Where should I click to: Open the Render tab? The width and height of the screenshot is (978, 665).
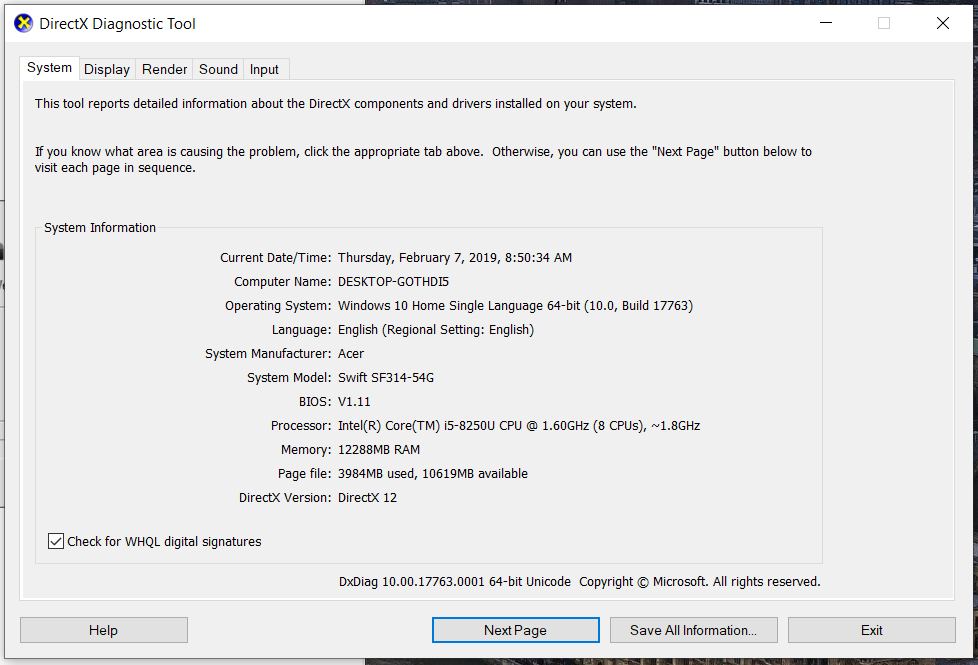click(164, 69)
